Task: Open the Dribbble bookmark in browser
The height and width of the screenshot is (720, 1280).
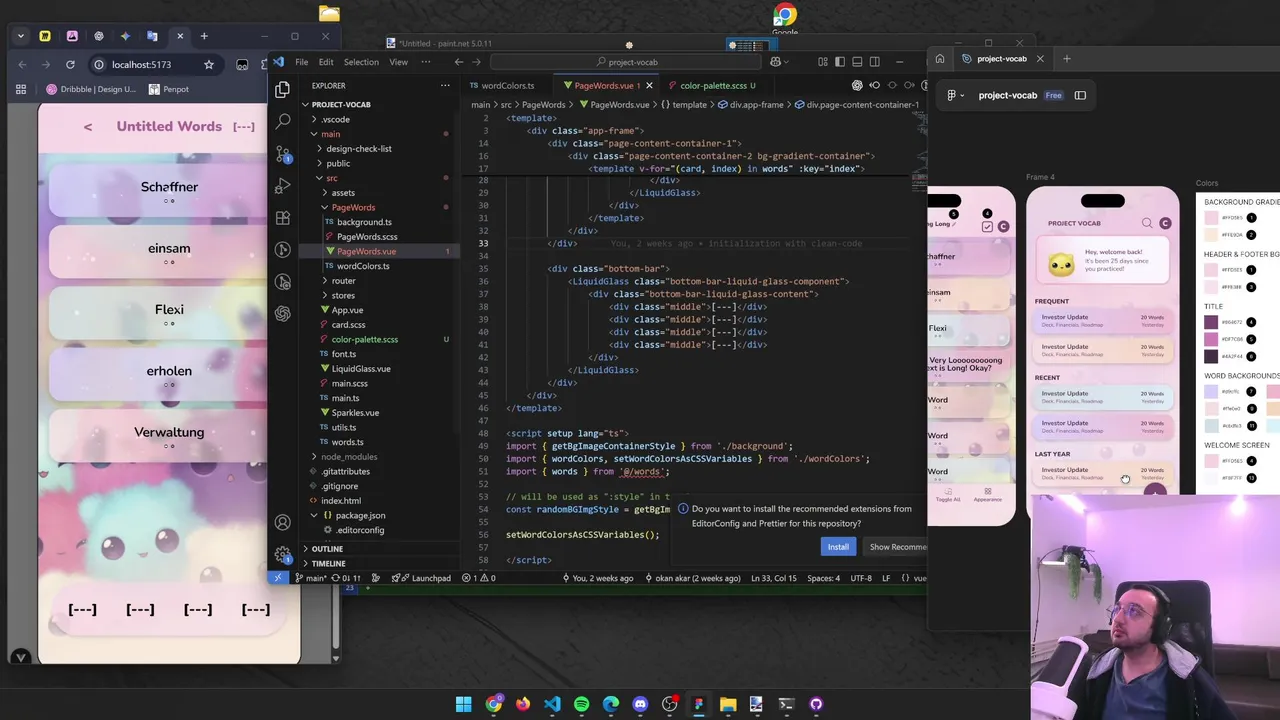Action: click(x=91, y=89)
